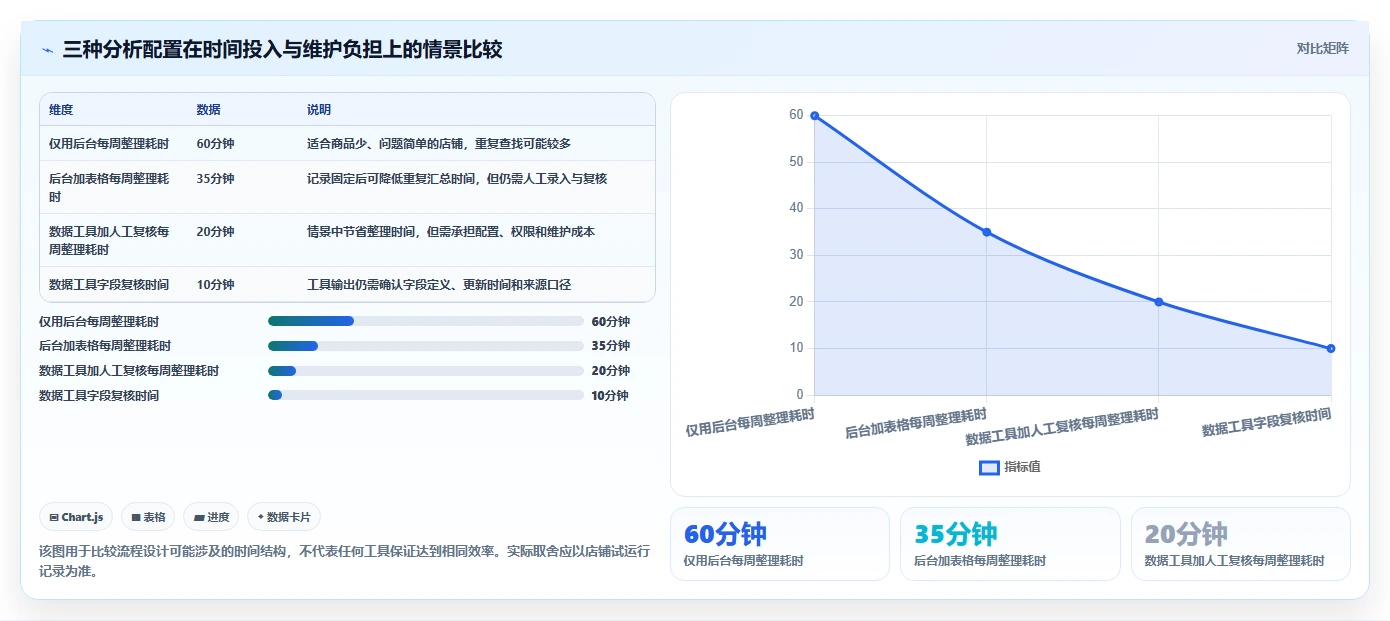
Task: Click the description starting 情景中节省整理时间
Action: pos(451,232)
